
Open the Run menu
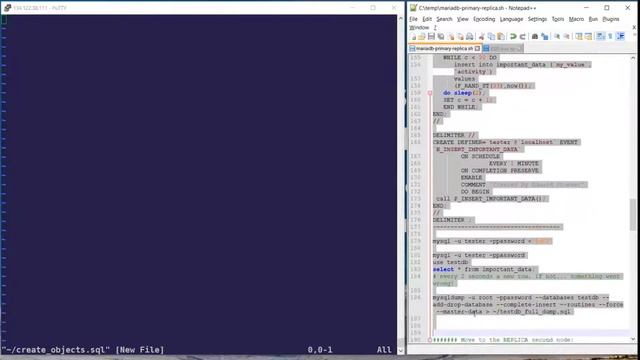[x=593, y=19]
